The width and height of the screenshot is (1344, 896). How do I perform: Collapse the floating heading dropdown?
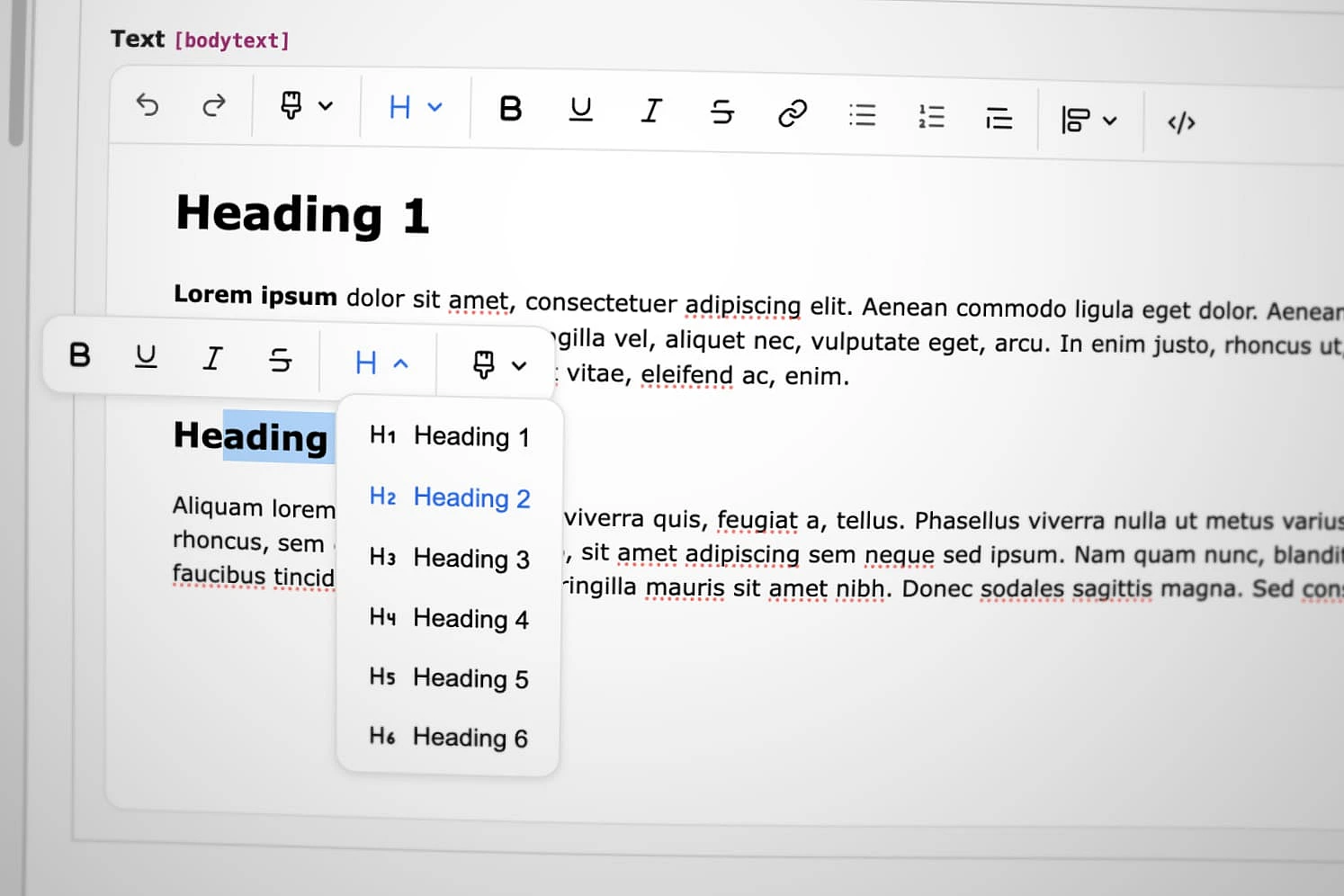[381, 363]
